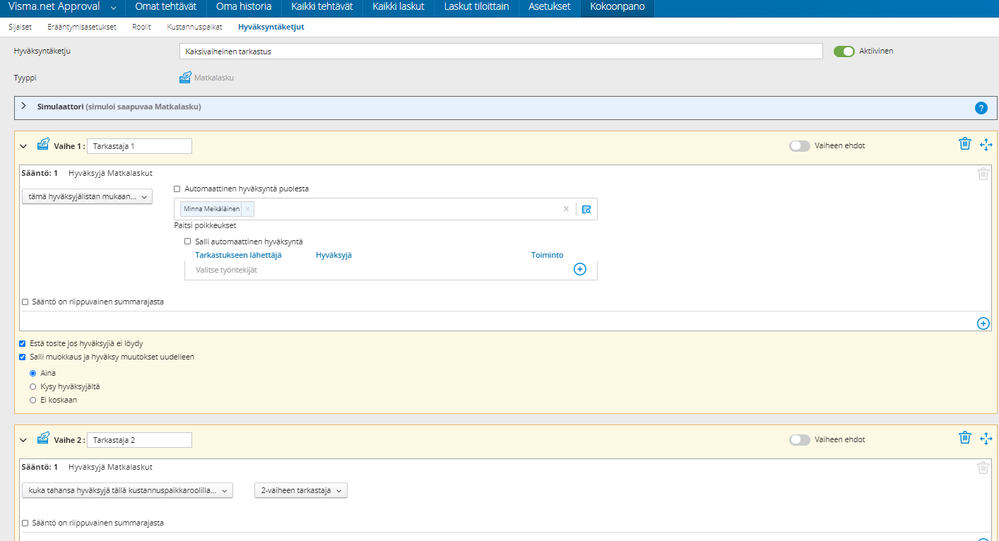Click the Hyväksyjä column header
Viewport: 999px width, 541px height.
pos(334,255)
